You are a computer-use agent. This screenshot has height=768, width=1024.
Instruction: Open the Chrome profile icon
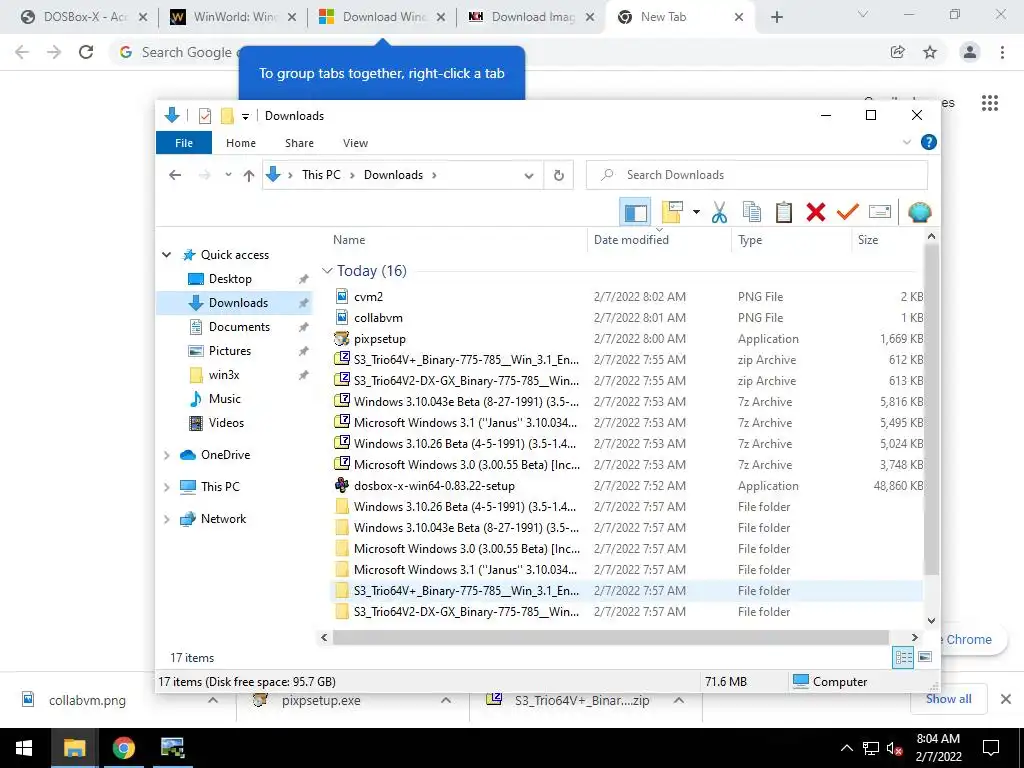[x=970, y=52]
